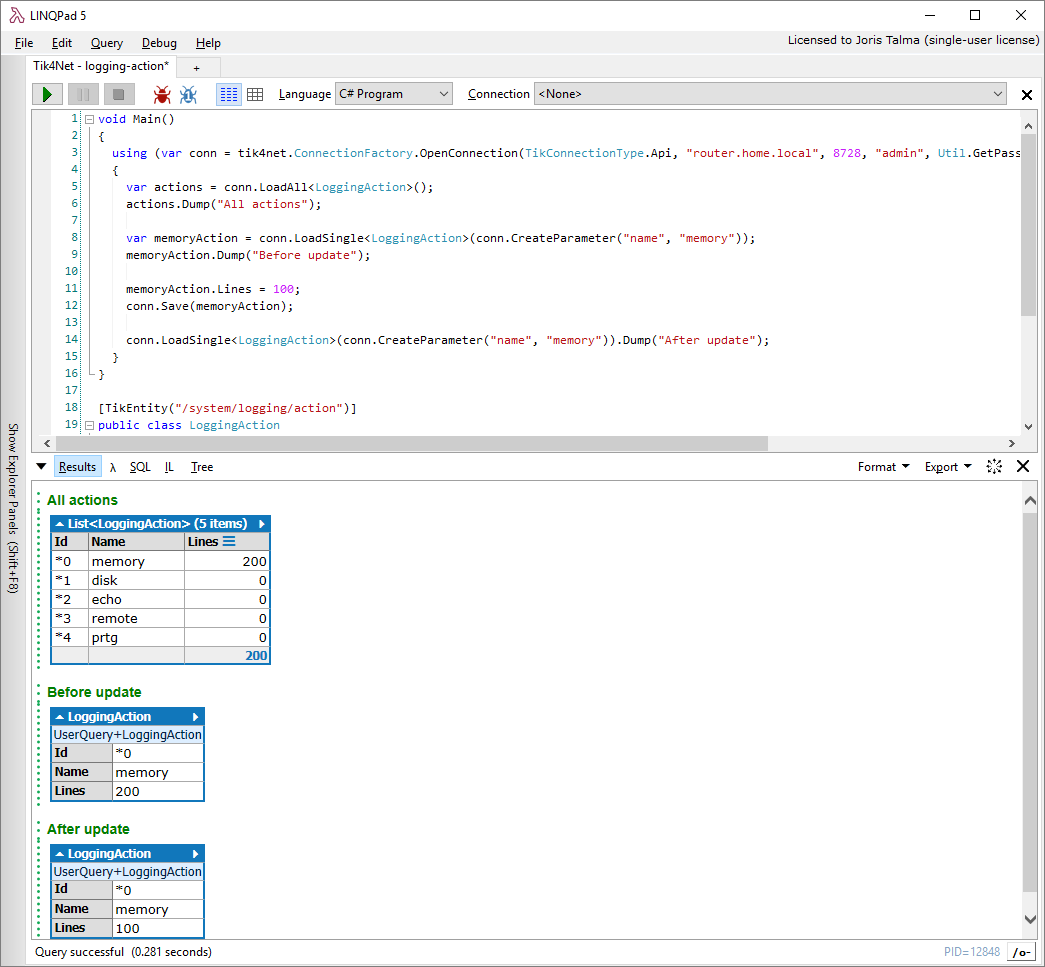Click results pane scroll down arrow
Screen dimensions: 1045x967
click(1030, 920)
